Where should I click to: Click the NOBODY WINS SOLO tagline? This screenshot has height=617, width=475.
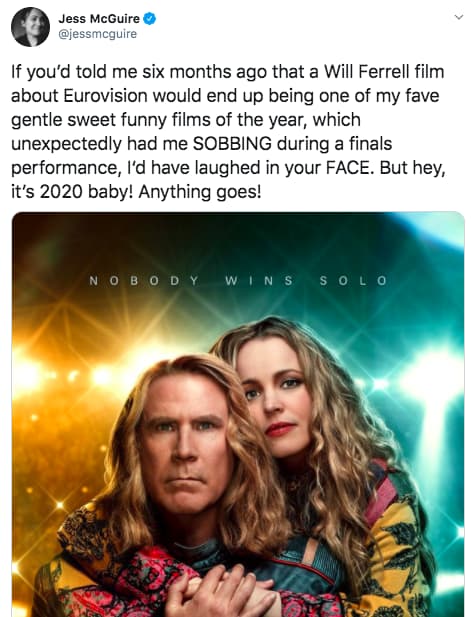coord(238,281)
